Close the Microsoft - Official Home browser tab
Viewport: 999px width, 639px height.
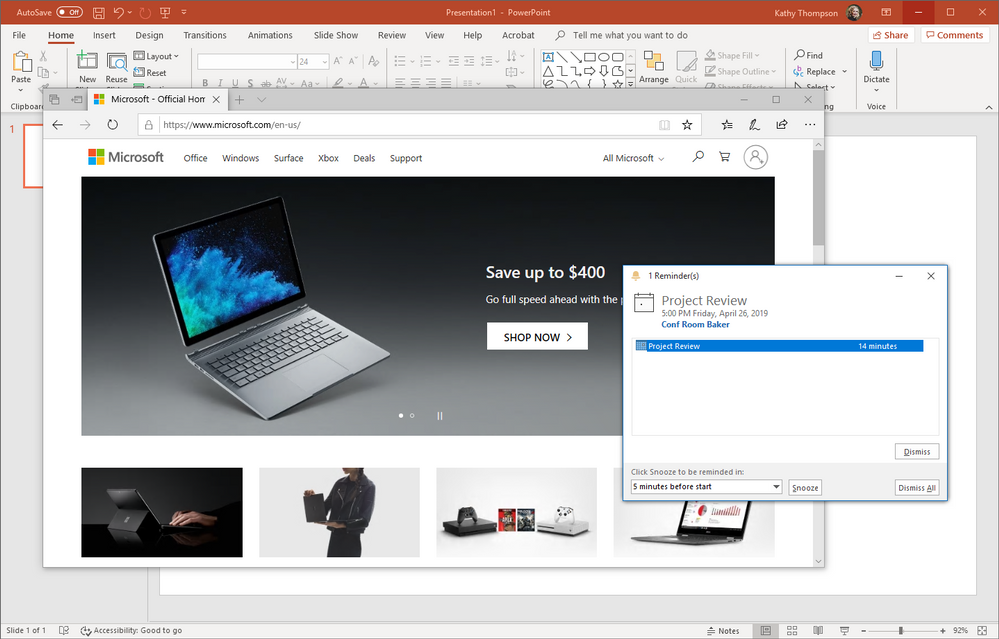click(216, 99)
